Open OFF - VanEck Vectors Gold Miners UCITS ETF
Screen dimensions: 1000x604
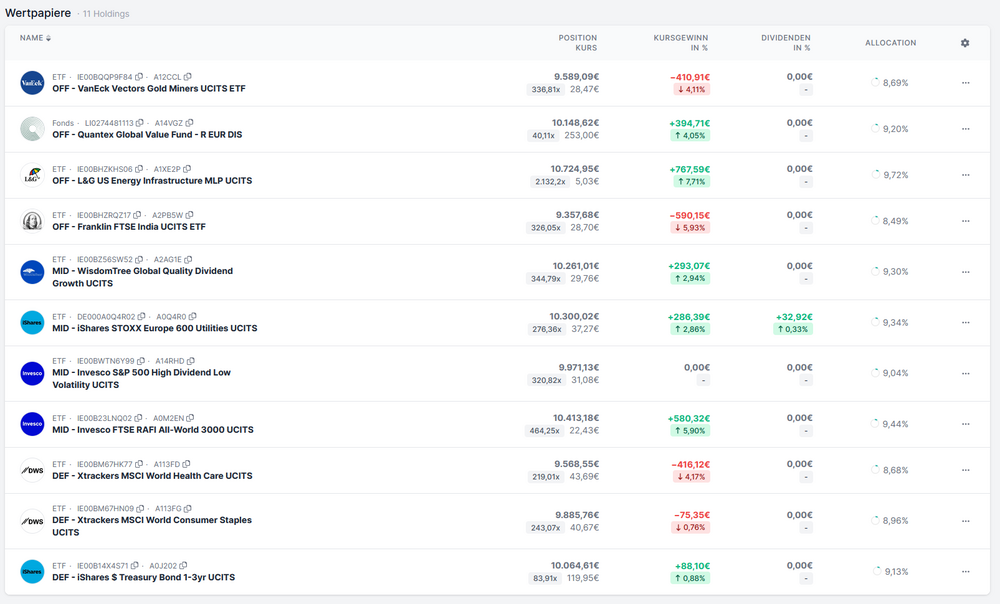click(x=149, y=89)
